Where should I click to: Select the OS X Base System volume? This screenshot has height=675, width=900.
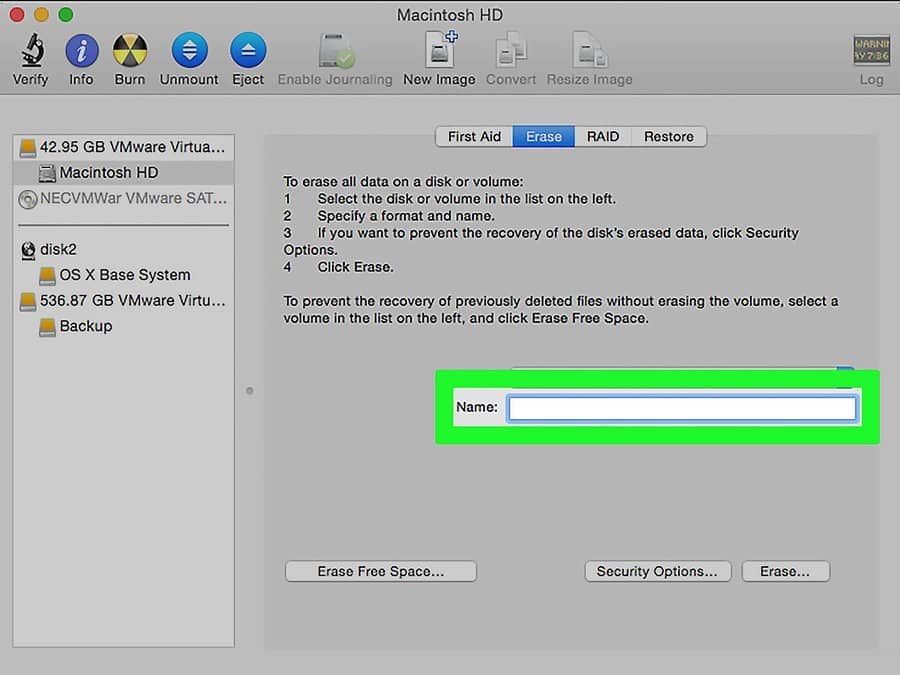tap(123, 275)
